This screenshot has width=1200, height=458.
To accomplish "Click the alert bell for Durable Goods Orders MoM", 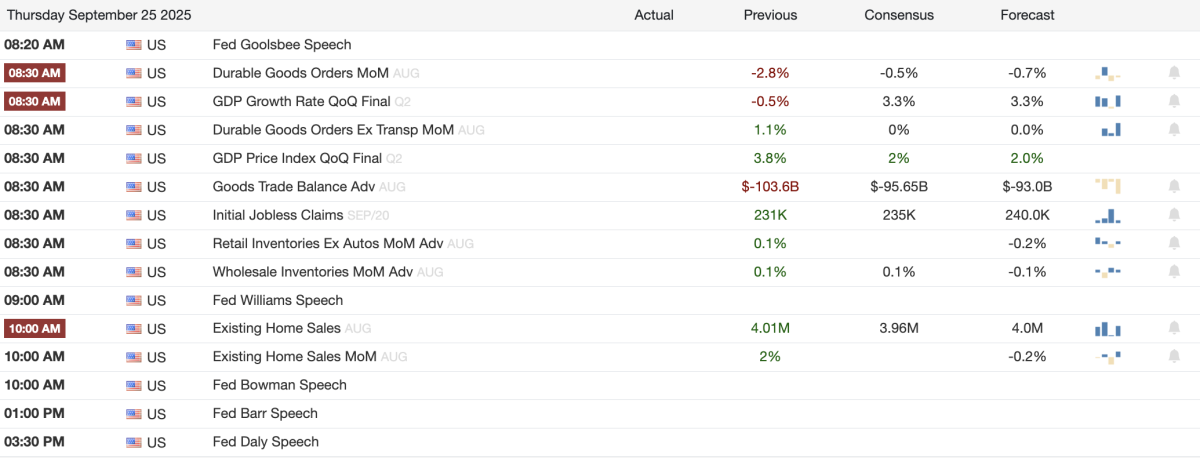I will [x=1174, y=73].
